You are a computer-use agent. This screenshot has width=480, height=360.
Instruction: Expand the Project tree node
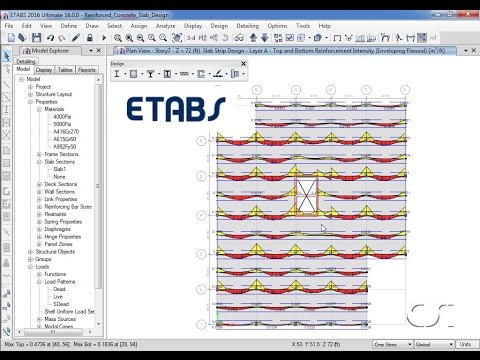pyautogui.click(x=30, y=87)
